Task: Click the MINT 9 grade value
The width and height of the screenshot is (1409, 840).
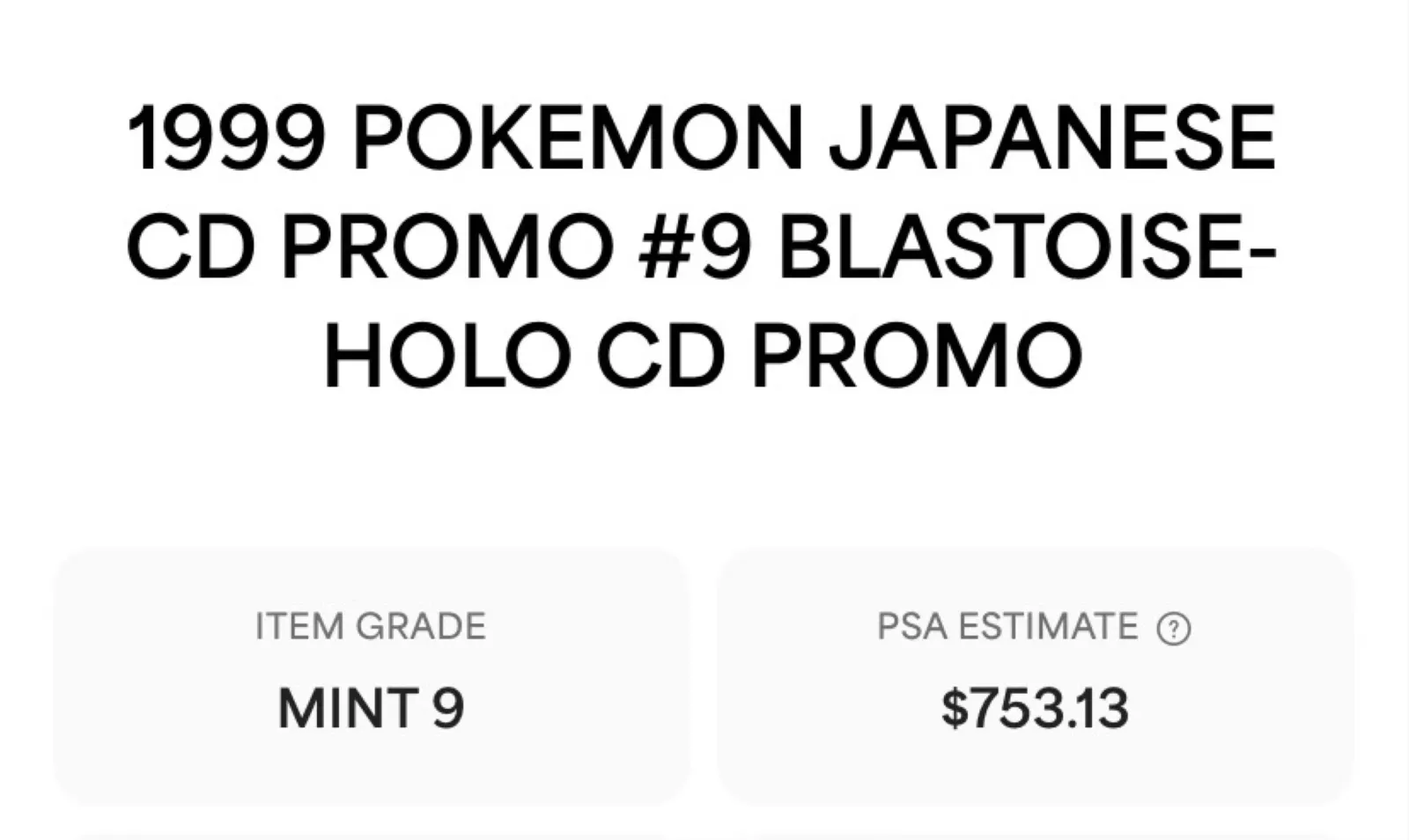Action: [370, 709]
